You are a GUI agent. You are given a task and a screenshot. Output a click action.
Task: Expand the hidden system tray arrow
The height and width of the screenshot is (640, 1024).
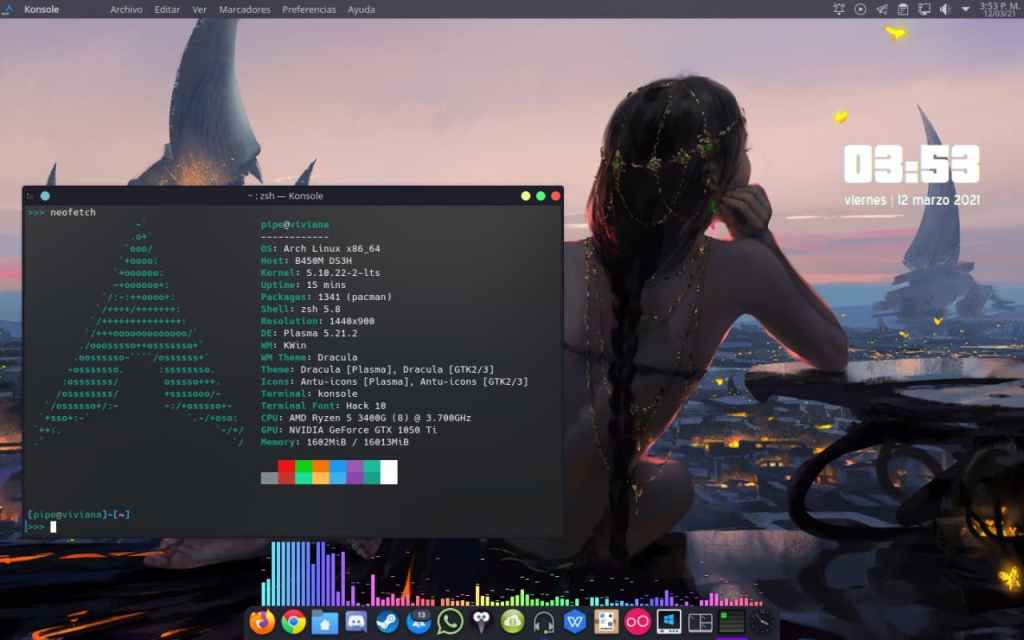(x=965, y=9)
